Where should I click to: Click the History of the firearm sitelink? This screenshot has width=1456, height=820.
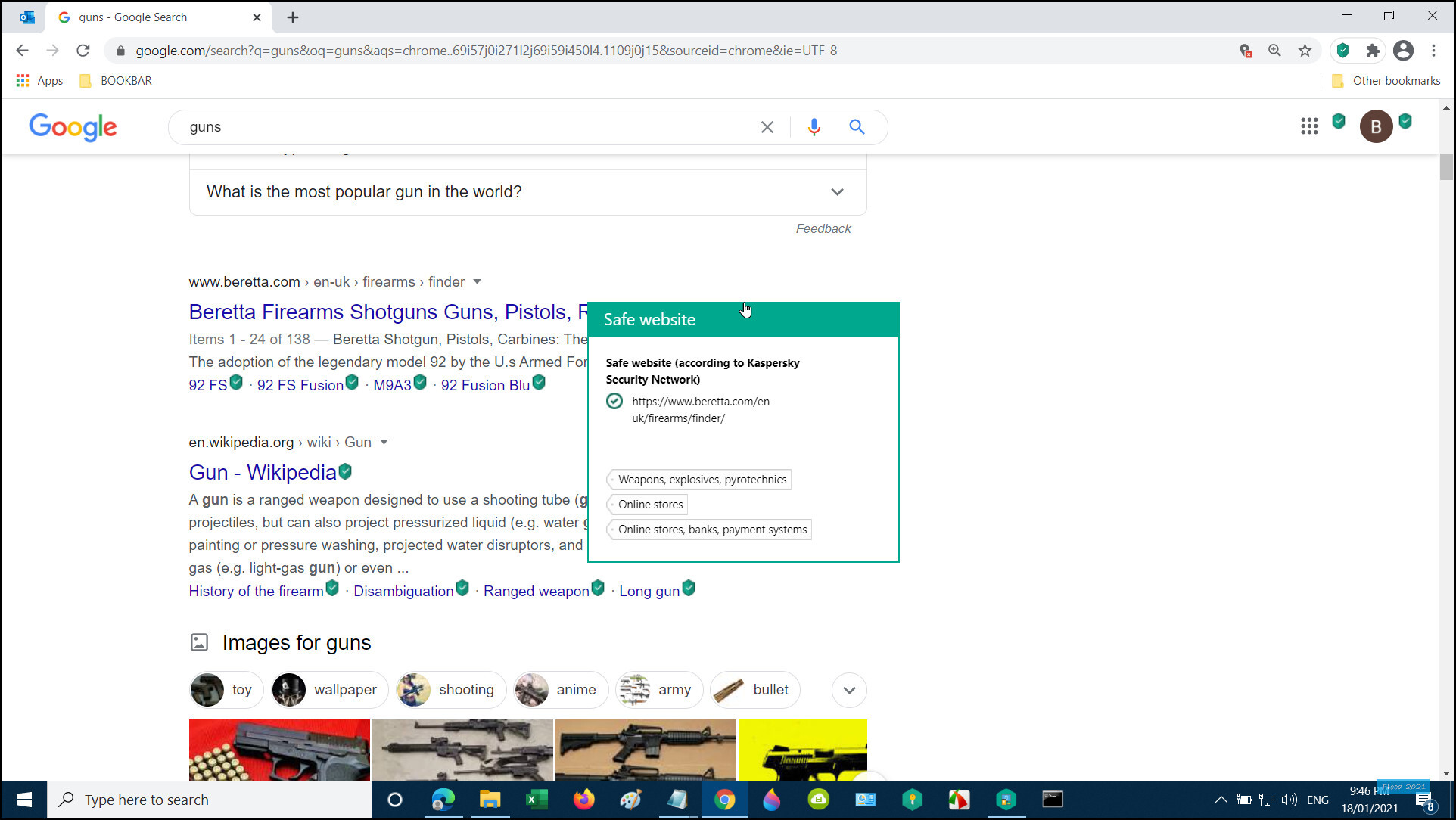[x=256, y=591]
